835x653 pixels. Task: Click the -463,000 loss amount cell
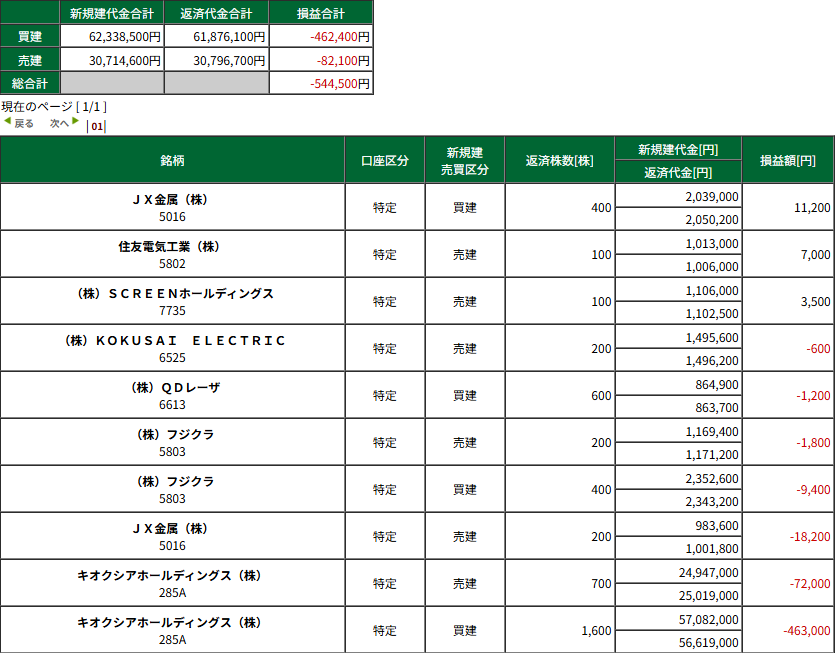coord(806,630)
